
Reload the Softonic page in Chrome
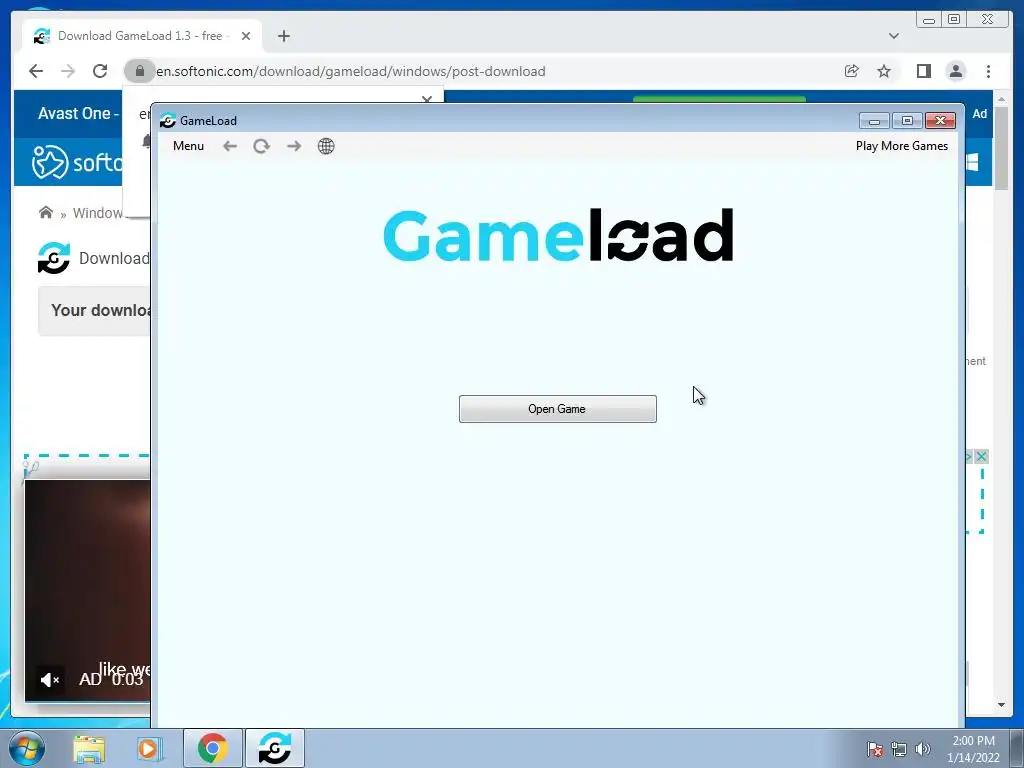coord(100,71)
